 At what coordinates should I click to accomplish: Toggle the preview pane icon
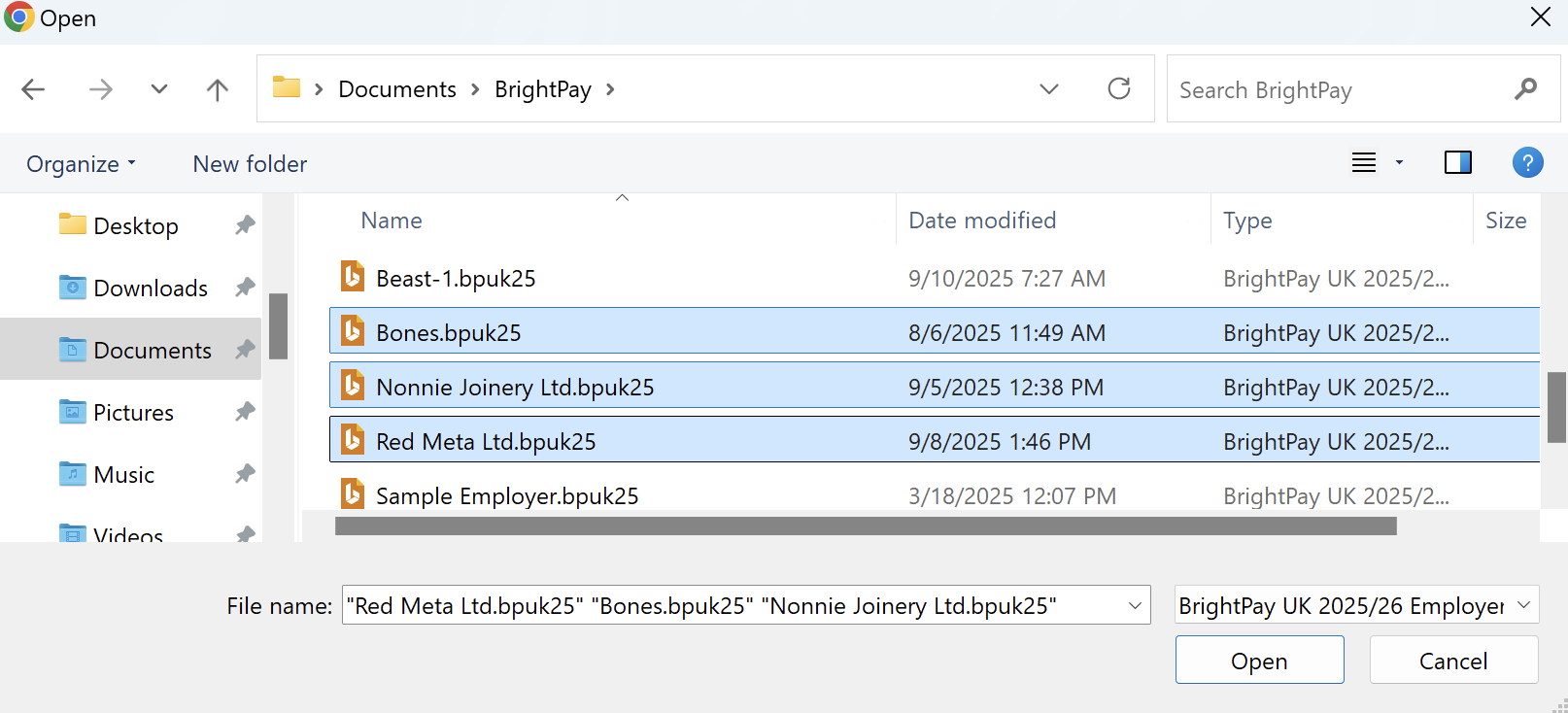[x=1457, y=162]
